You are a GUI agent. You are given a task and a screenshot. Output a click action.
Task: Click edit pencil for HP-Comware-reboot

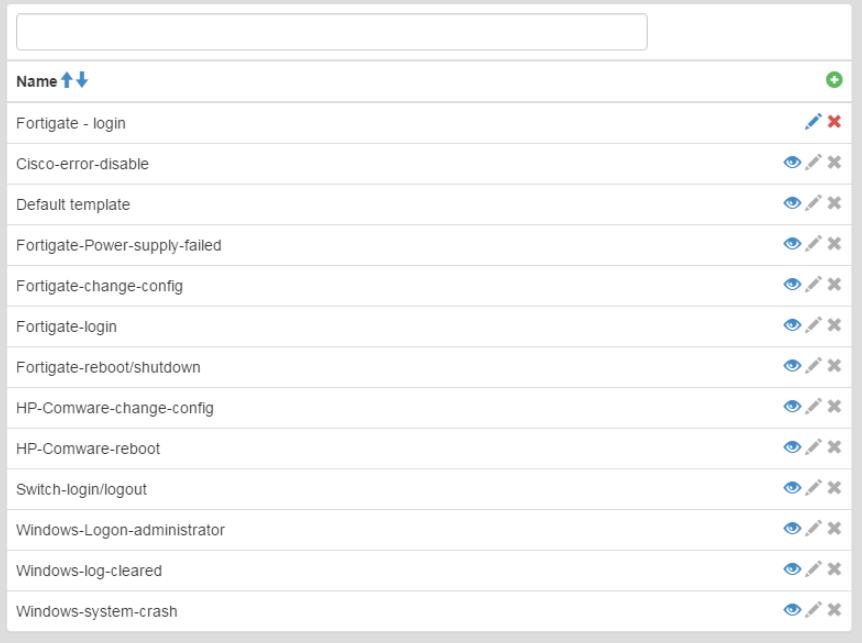pos(814,448)
